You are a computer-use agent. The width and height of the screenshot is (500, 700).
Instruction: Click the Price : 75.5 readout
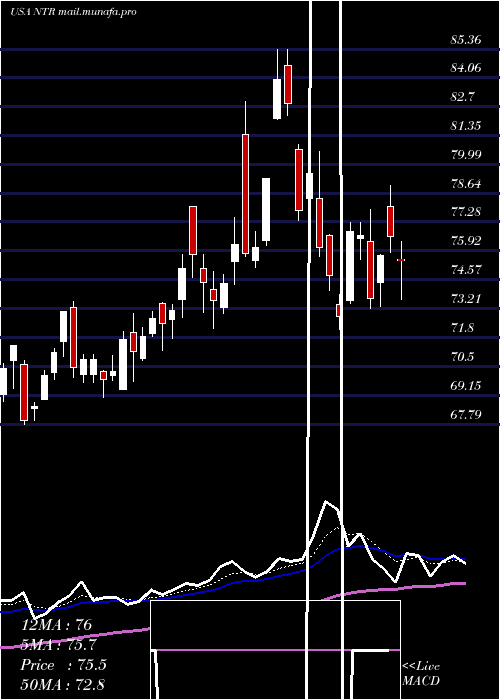click(x=63, y=665)
